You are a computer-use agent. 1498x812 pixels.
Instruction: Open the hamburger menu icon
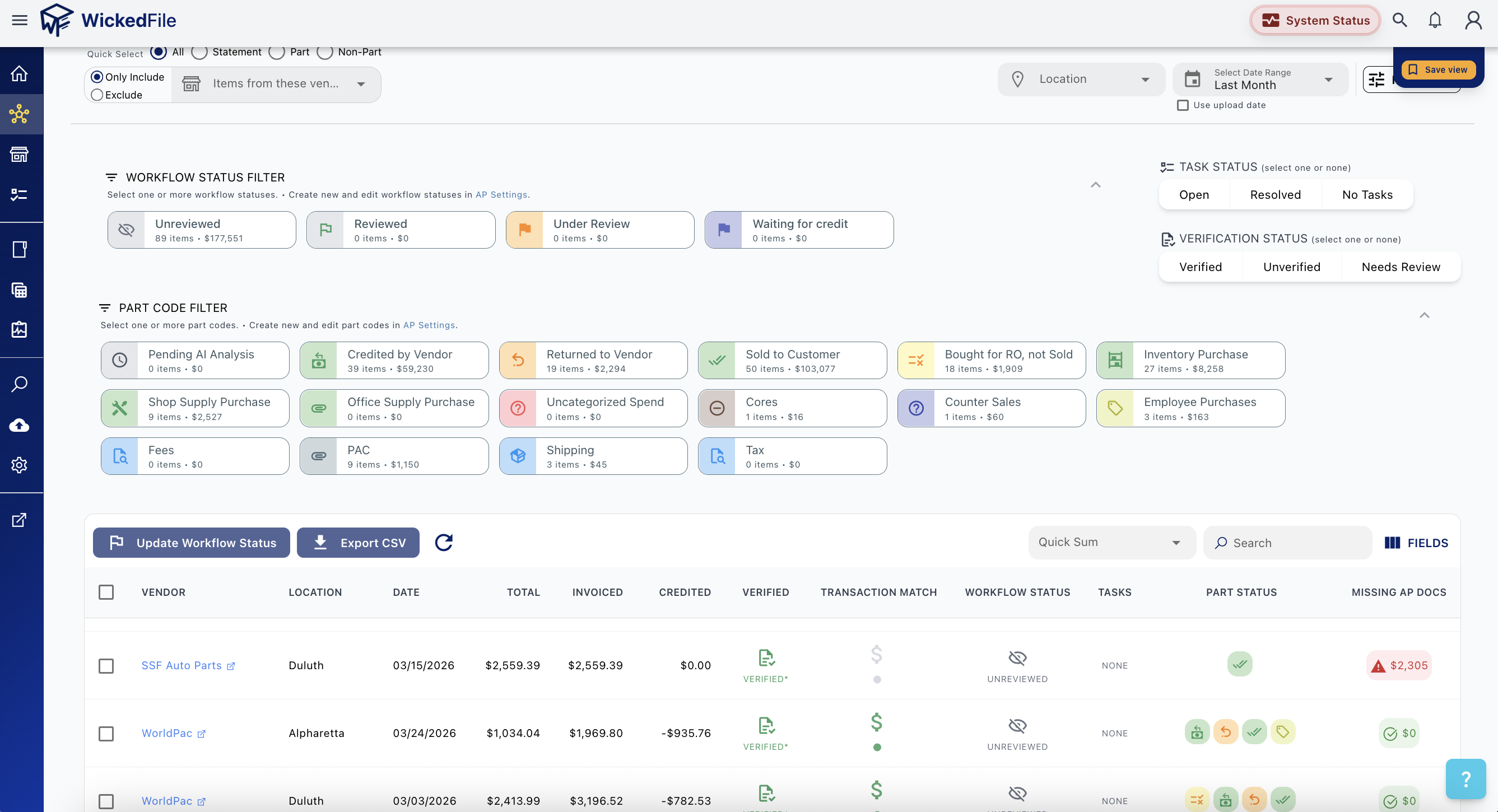tap(20, 21)
